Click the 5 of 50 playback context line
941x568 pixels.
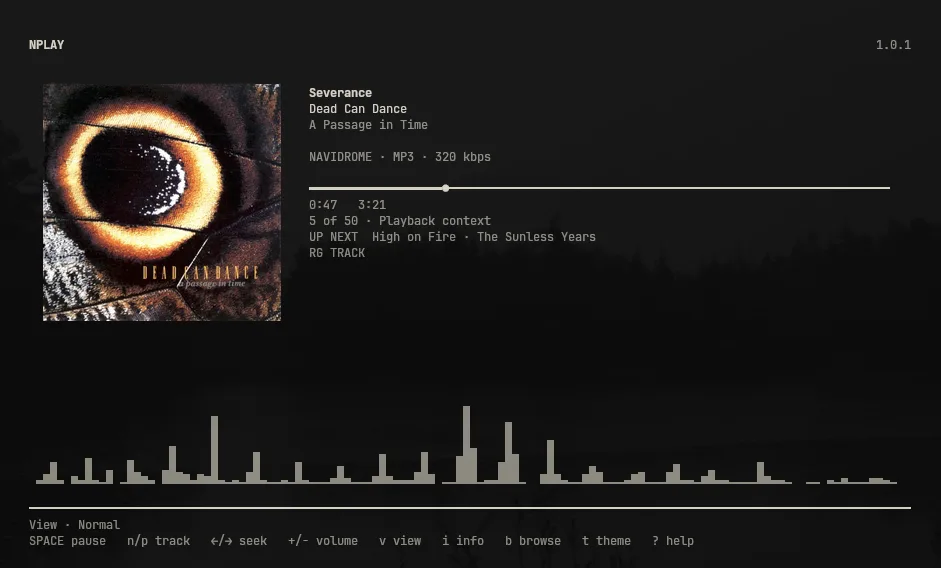(400, 221)
